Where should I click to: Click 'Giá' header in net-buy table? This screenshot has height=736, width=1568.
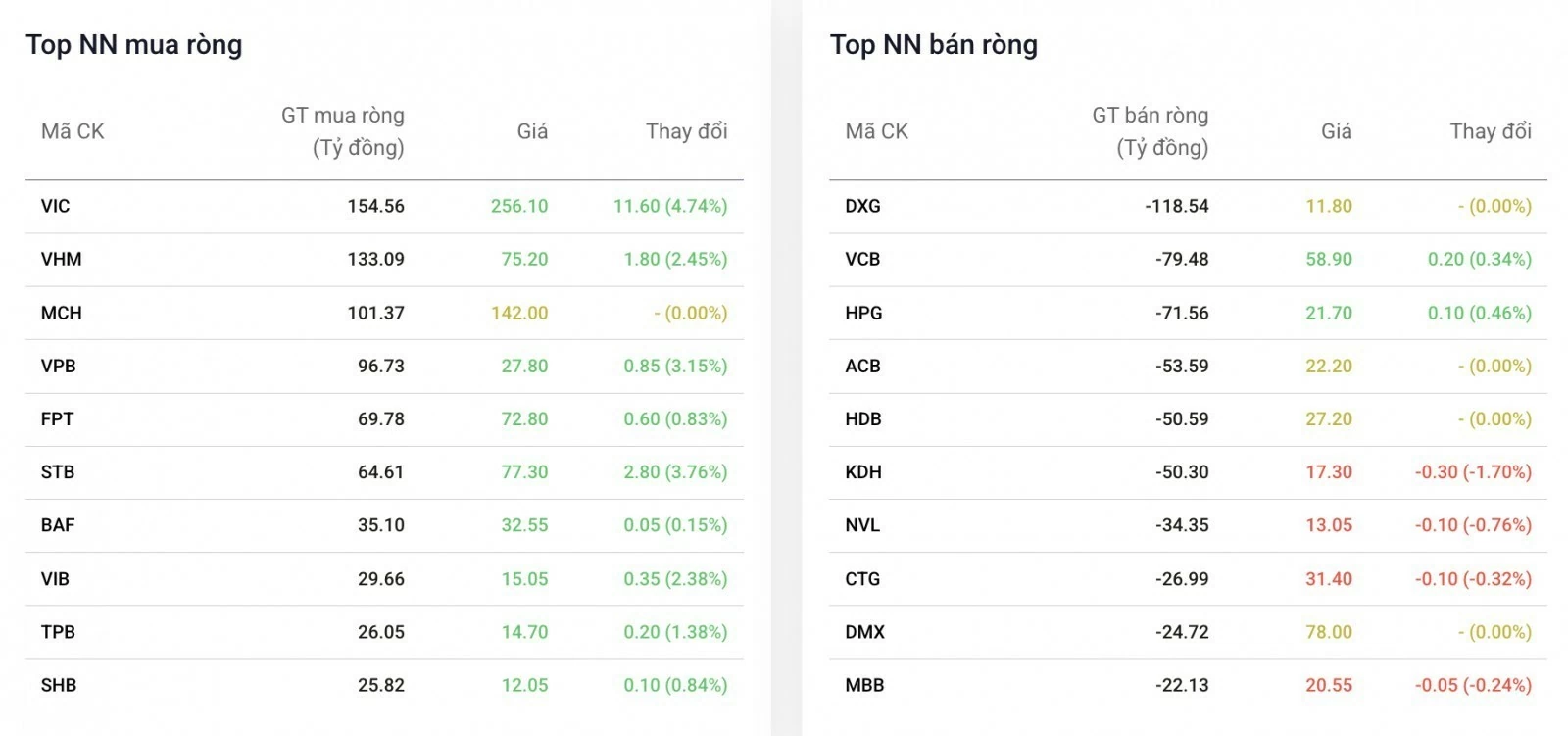pyautogui.click(x=533, y=131)
